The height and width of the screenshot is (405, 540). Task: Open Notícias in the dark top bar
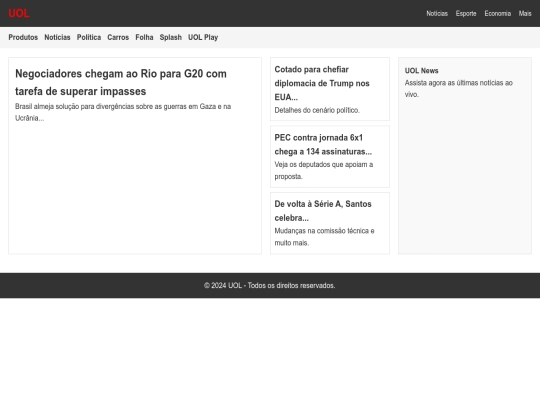tap(437, 13)
